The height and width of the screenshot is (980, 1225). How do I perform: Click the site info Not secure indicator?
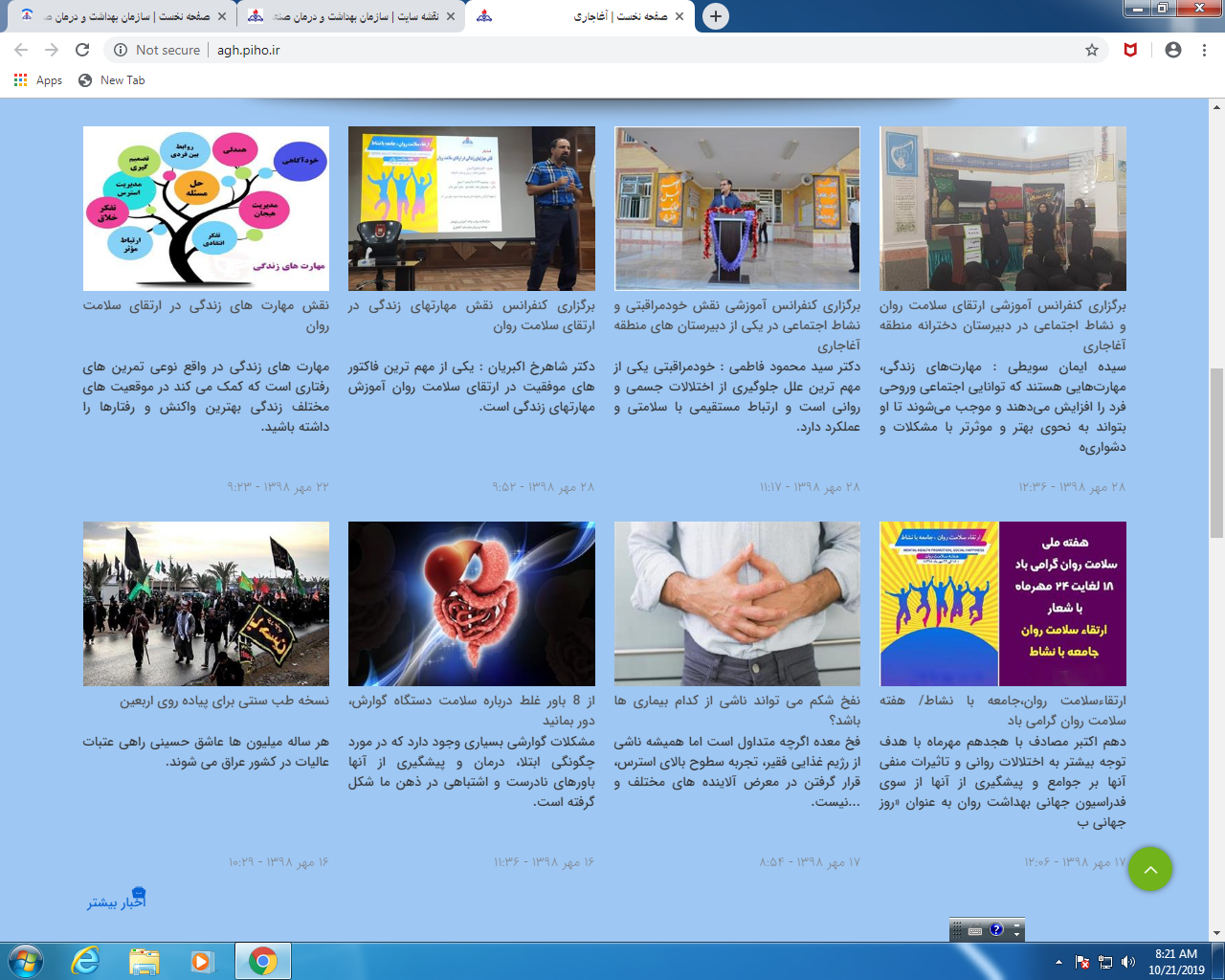[x=157, y=50]
